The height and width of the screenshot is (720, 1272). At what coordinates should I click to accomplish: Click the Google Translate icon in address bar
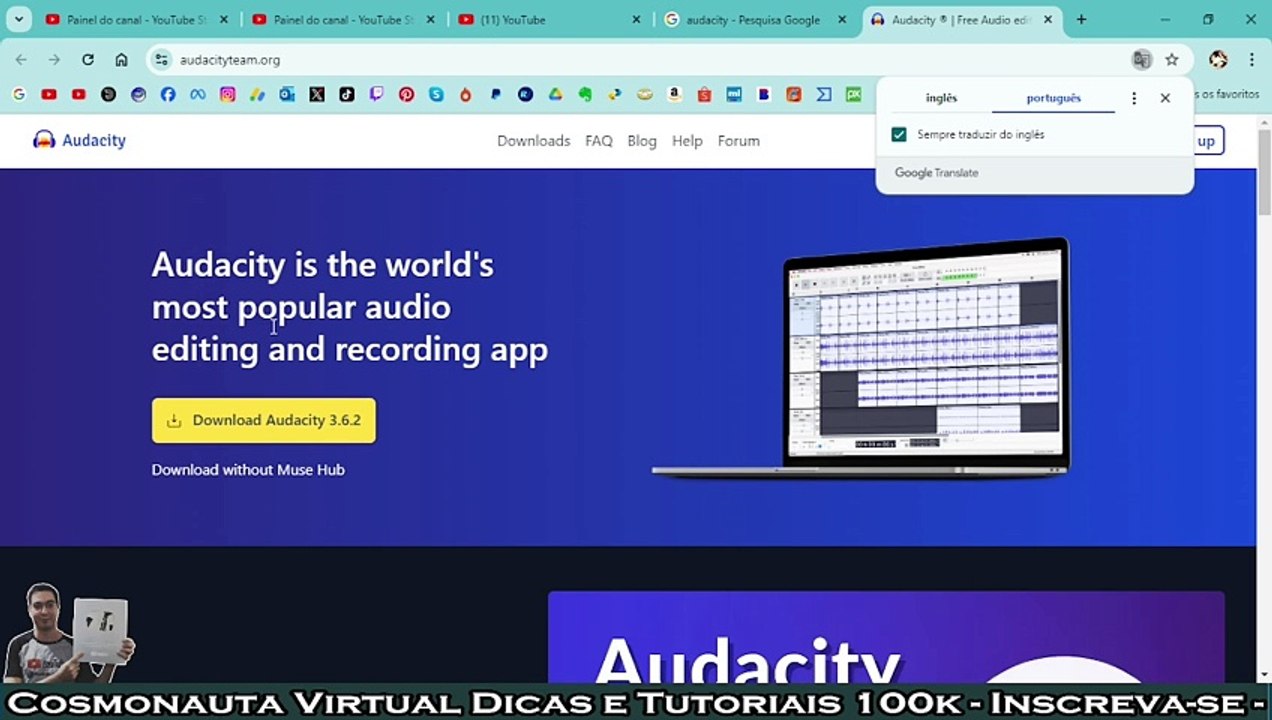(x=1141, y=60)
